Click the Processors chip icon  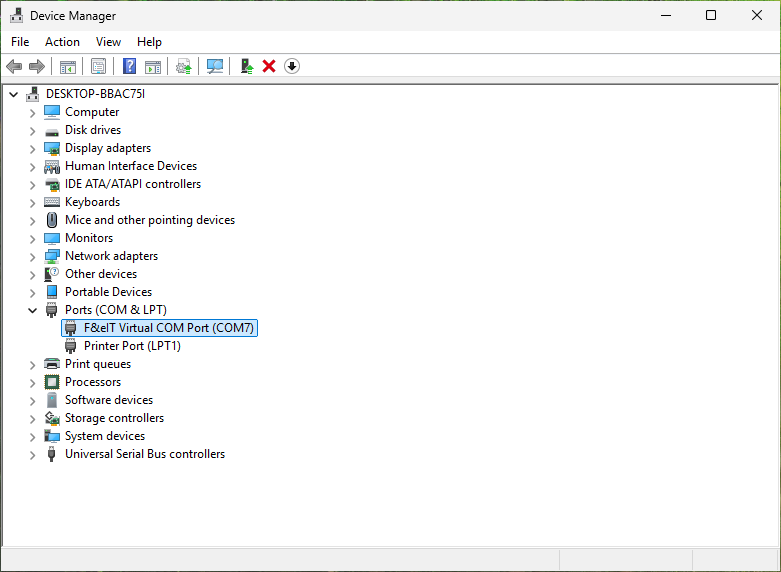point(52,382)
